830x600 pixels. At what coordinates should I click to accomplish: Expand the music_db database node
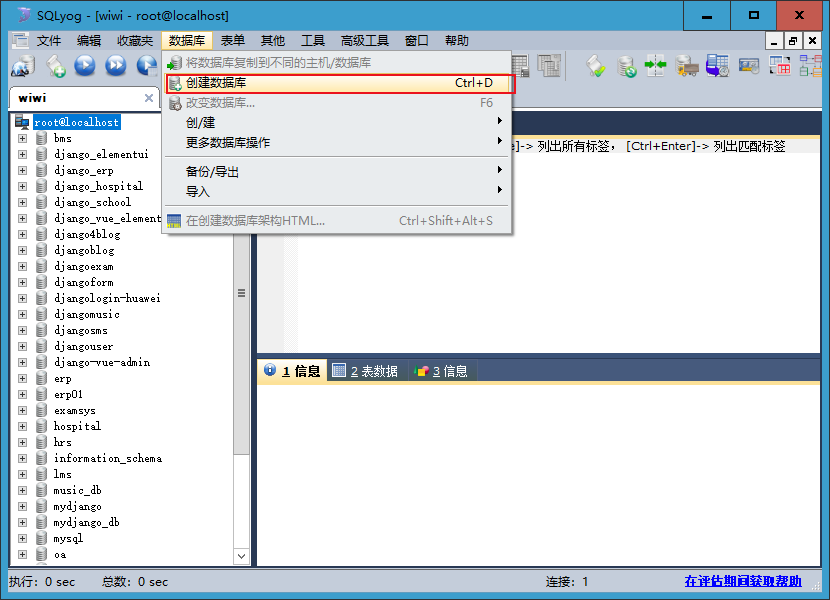[22, 490]
